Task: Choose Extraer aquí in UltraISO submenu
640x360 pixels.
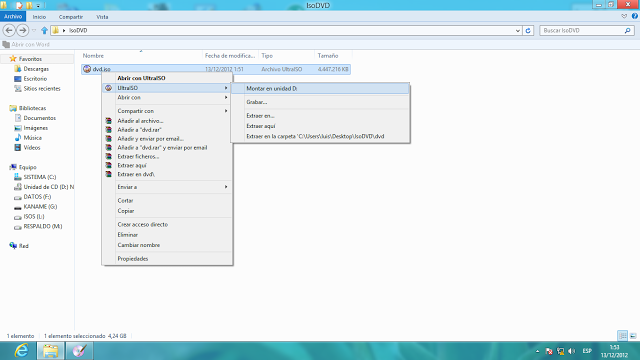Action: [320, 126]
